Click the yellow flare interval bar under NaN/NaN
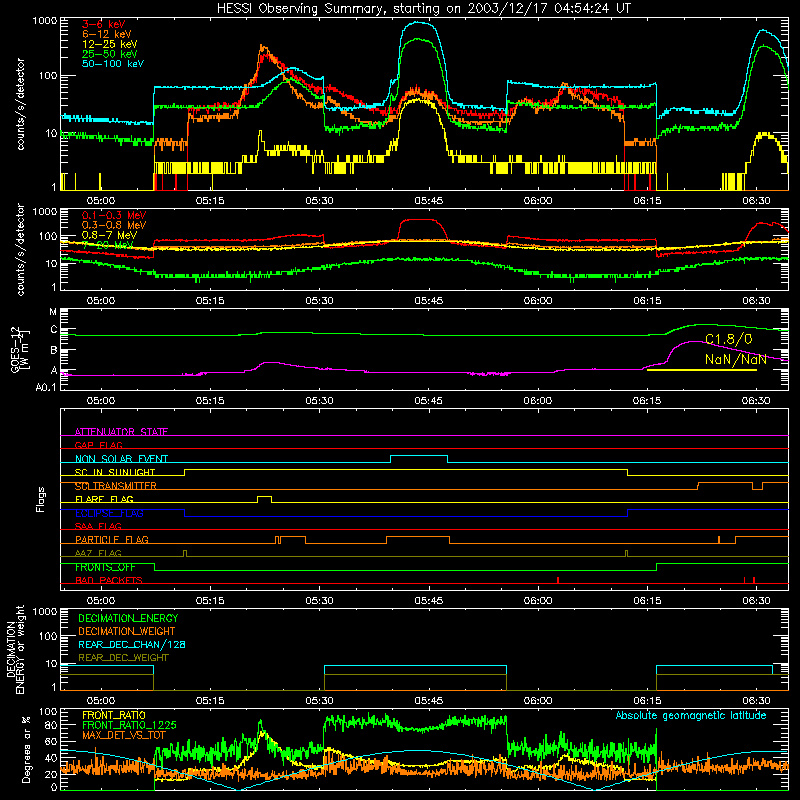The height and width of the screenshot is (800, 800). click(x=702, y=370)
